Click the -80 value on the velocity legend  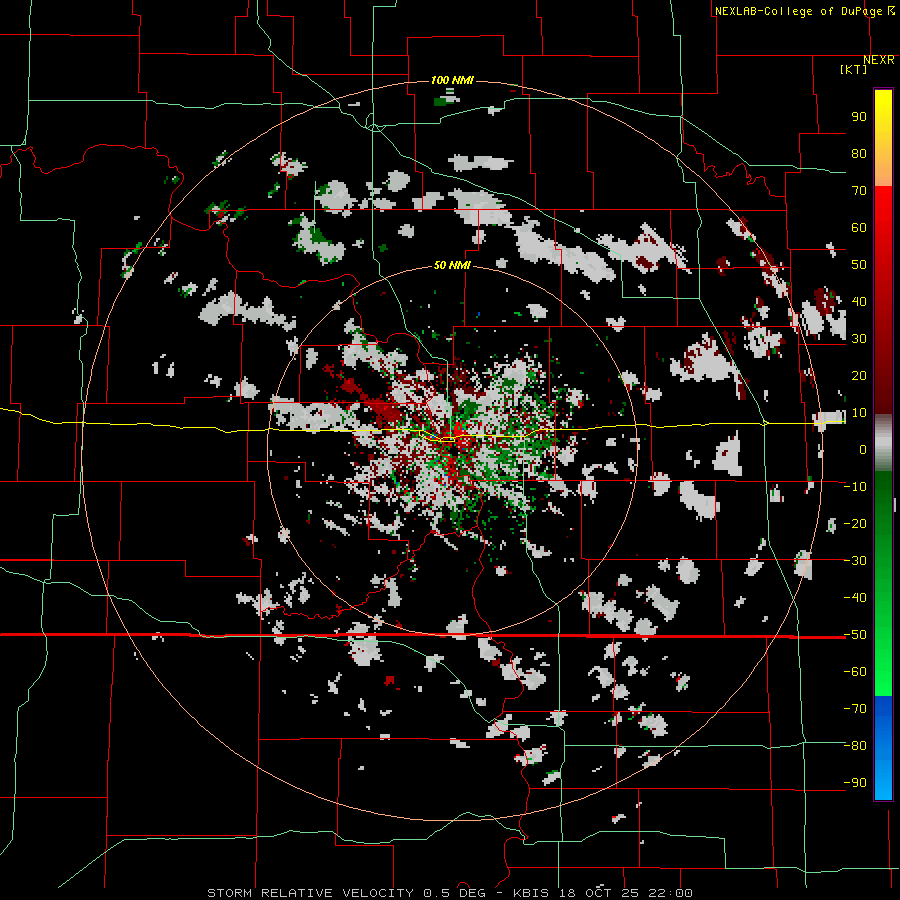pos(855,746)
